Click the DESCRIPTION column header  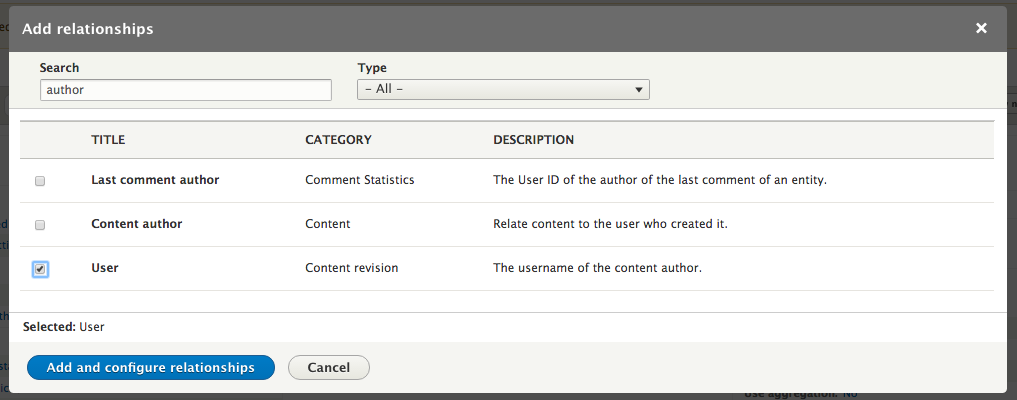coord(533,140)
